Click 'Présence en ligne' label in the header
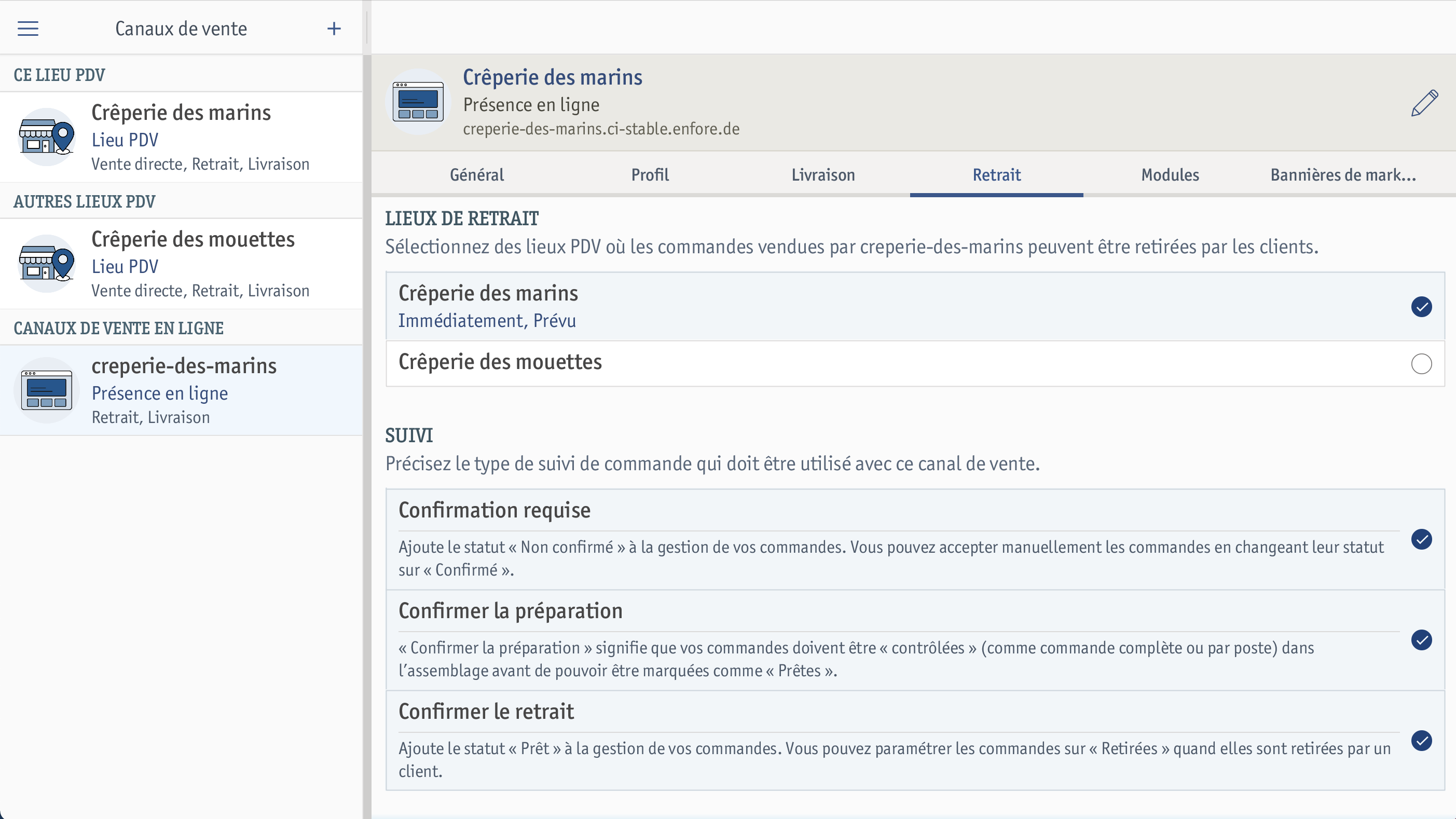Image resolution: width=1456 pixels, height=819 pixels. click(x=531, y=104)
